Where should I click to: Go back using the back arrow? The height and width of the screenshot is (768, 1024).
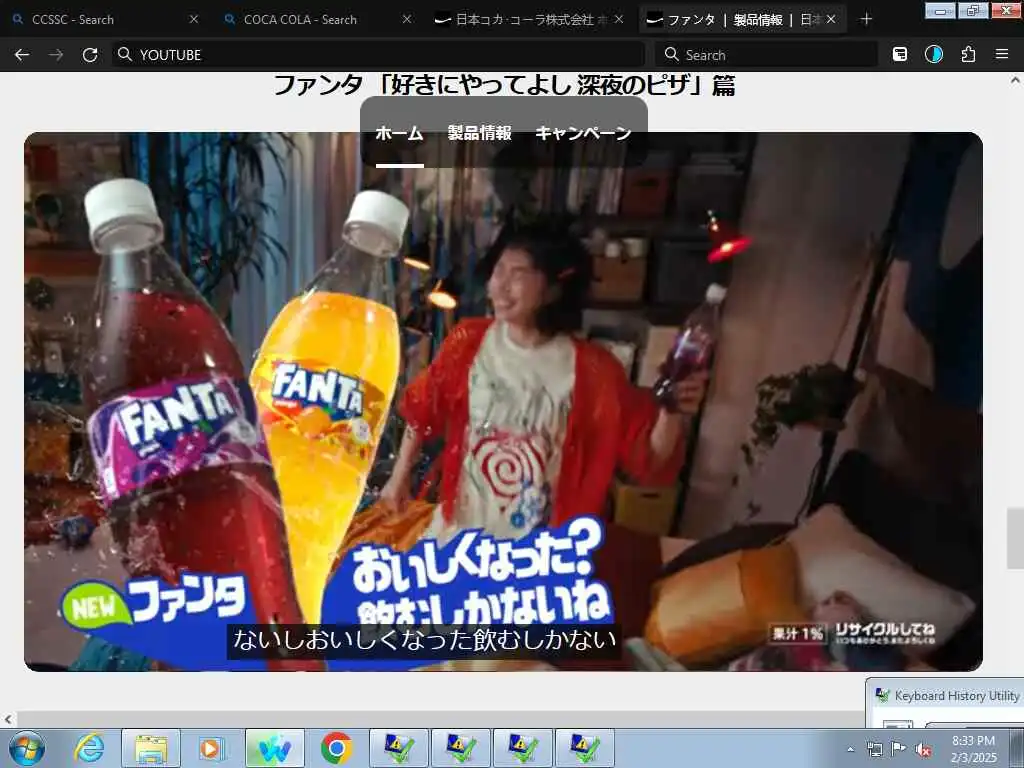pyautogui.click(x=22, y=55)
